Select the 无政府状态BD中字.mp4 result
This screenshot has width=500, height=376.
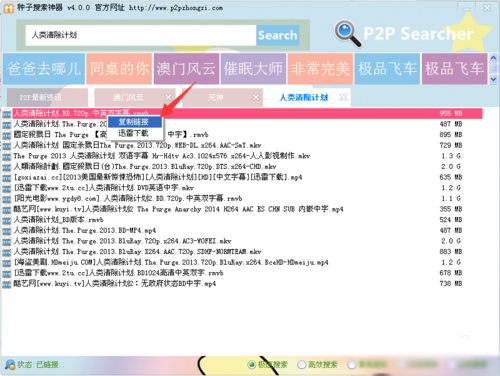(x=115, y=284)
